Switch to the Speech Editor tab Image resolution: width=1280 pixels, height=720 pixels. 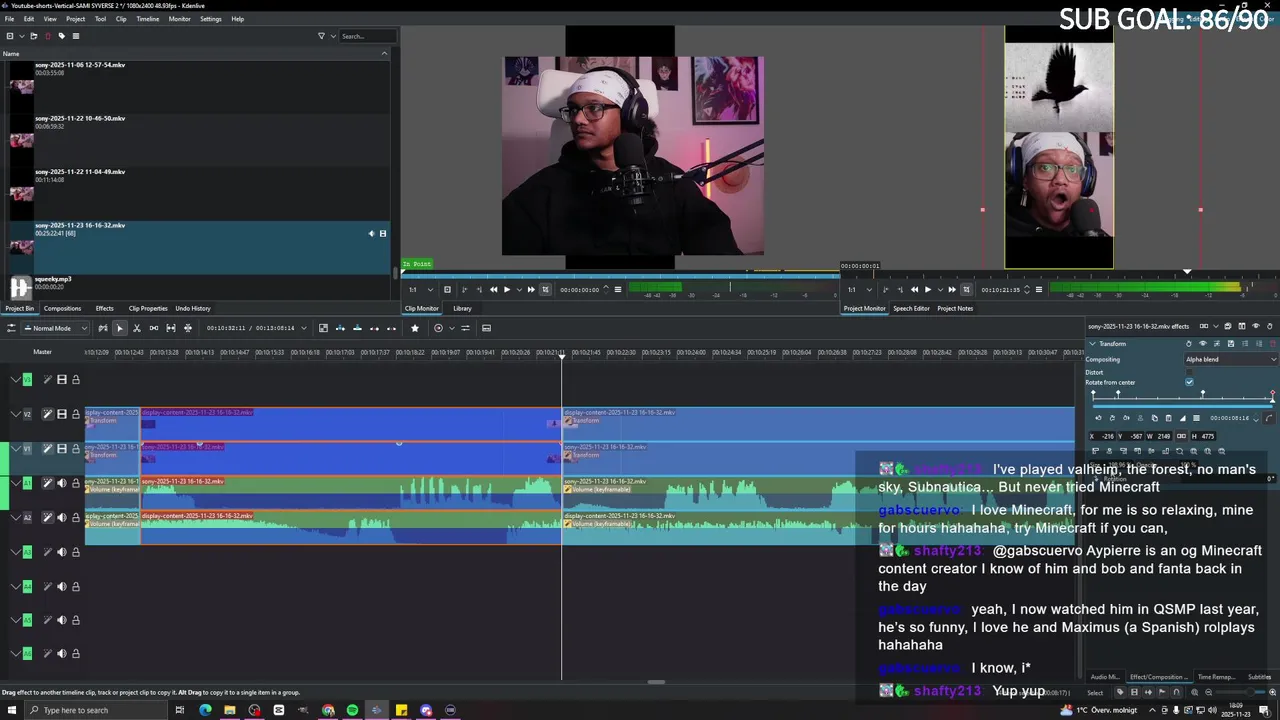tap(911, 308)
